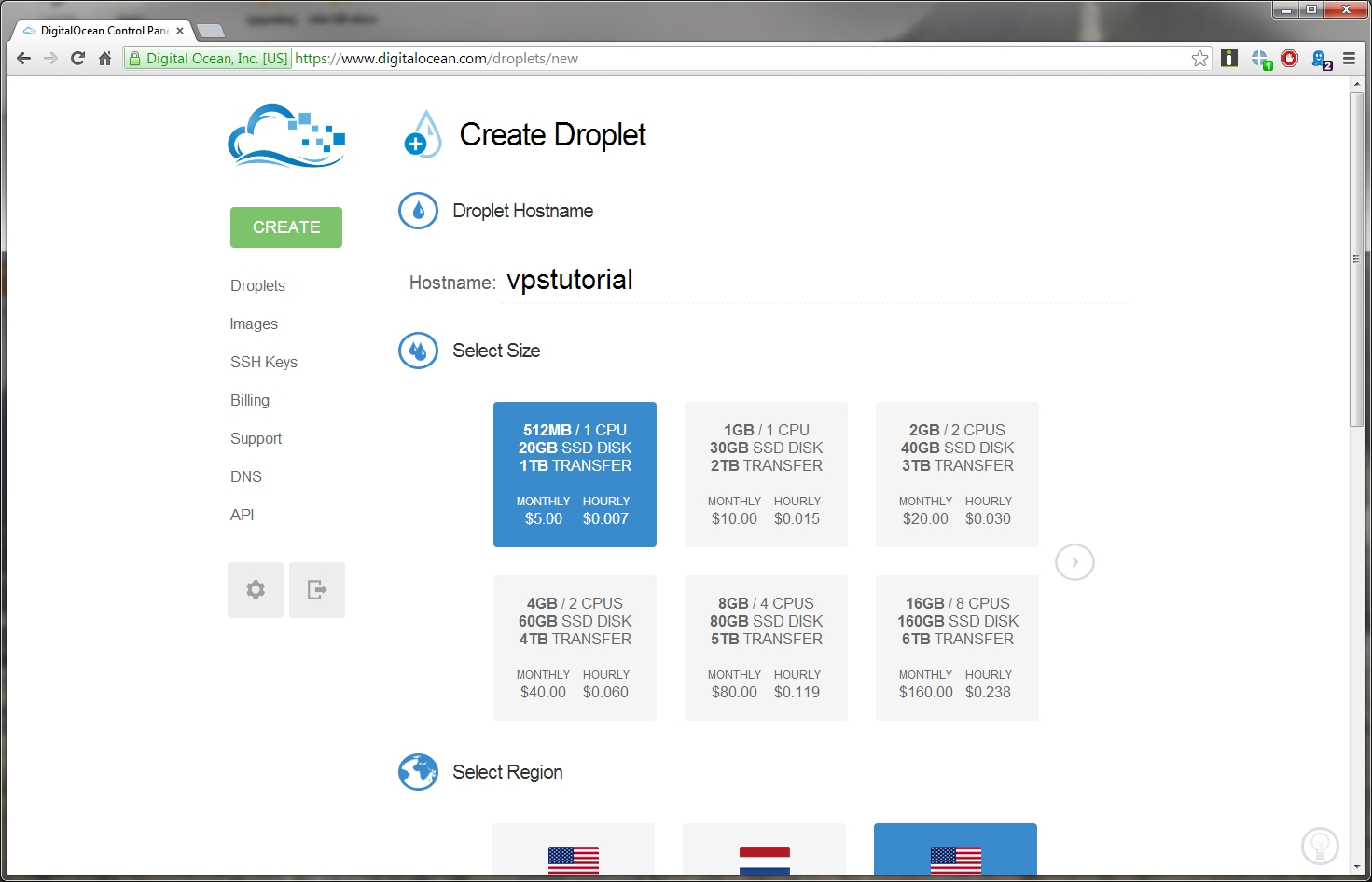This screenshot has width=1372, height=882.
Task: Select the 512MB / 1 CPU plan
Action: 575,475
